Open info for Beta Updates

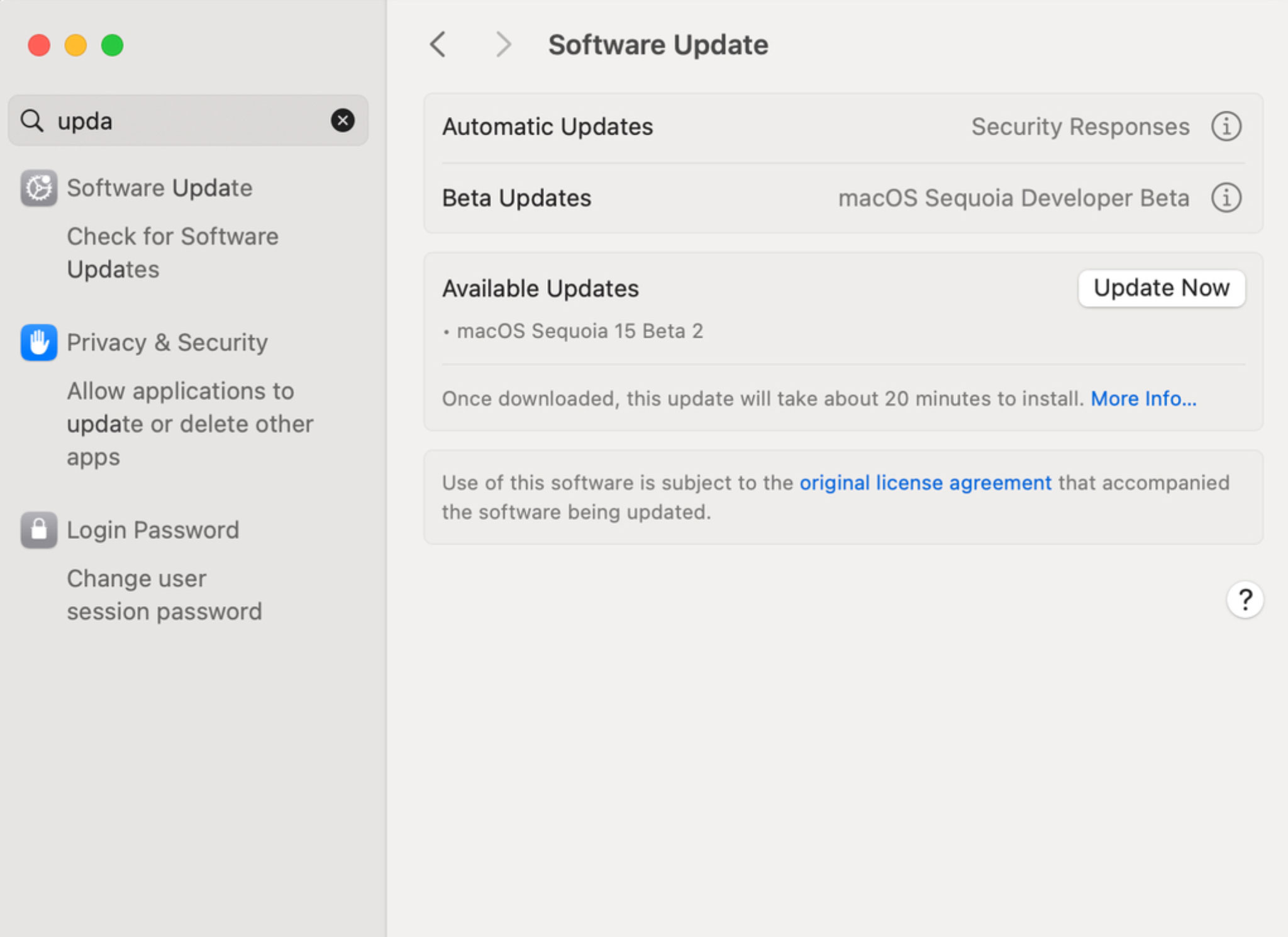[1226, 198]
